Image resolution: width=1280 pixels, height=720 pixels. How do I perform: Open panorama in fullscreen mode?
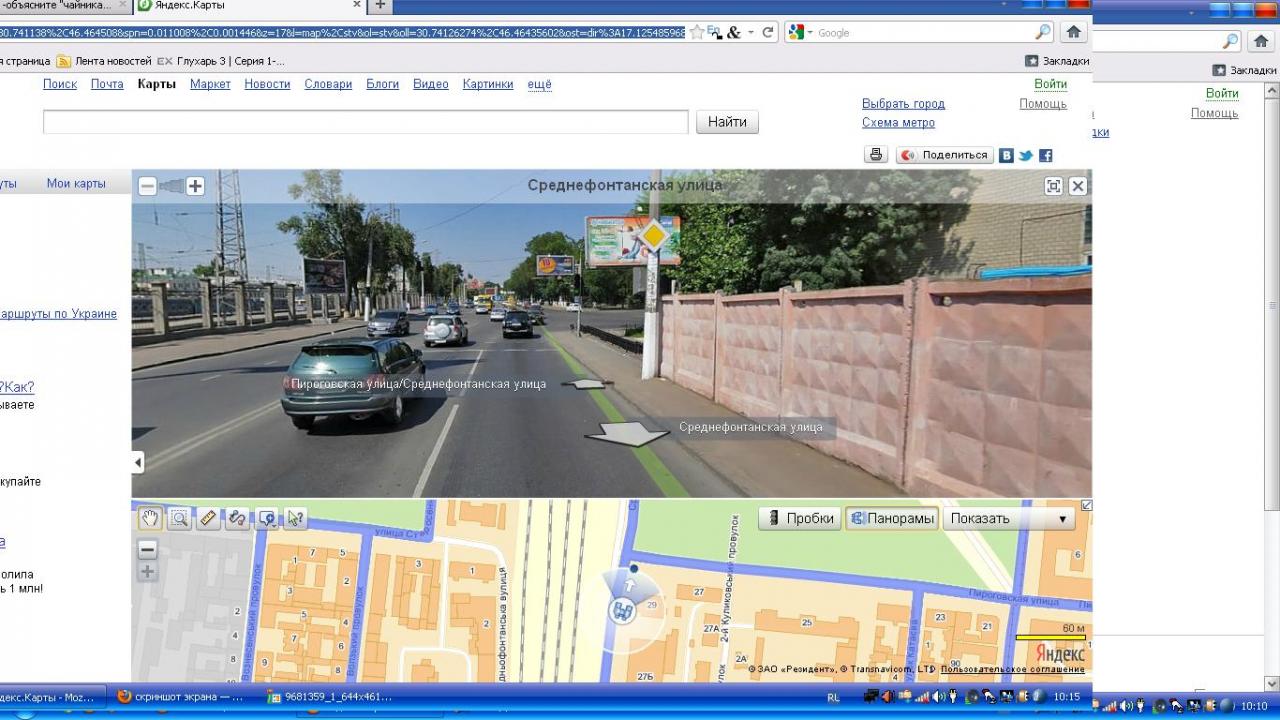click(1053, 186)
